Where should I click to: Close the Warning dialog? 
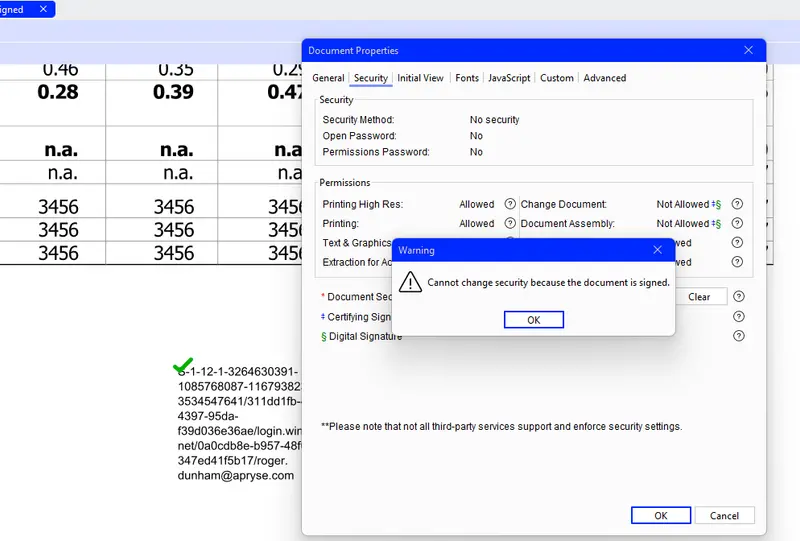pyautogui.click(x=658, y=250)
